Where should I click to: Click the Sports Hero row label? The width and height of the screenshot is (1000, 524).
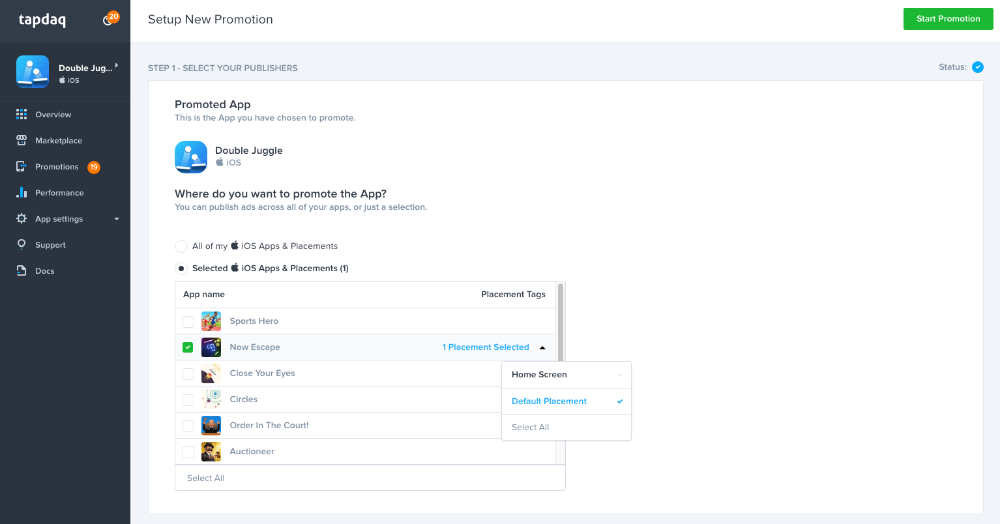pyautogui.click(x=254, y=321)
